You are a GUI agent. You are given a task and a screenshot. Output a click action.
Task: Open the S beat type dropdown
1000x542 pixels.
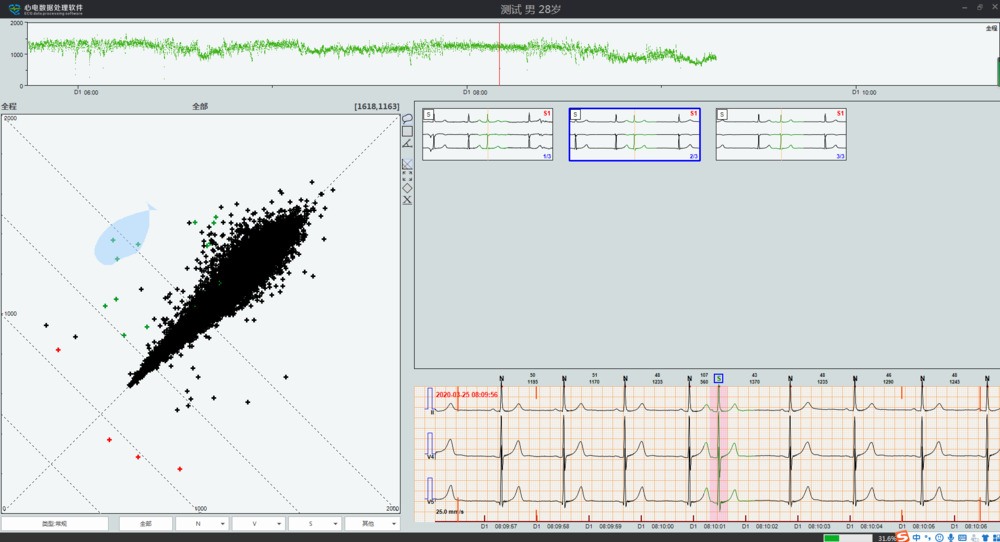coord(315,523)
